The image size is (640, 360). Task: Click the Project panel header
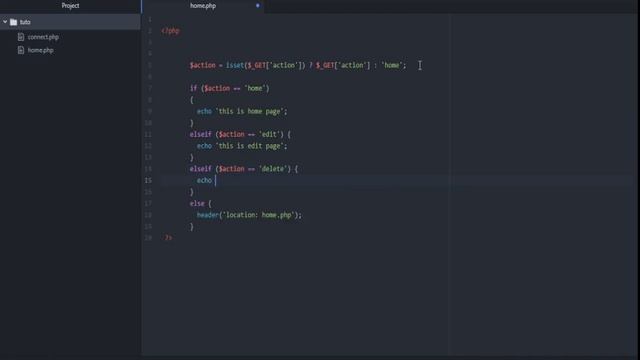(x=70, y=6)
